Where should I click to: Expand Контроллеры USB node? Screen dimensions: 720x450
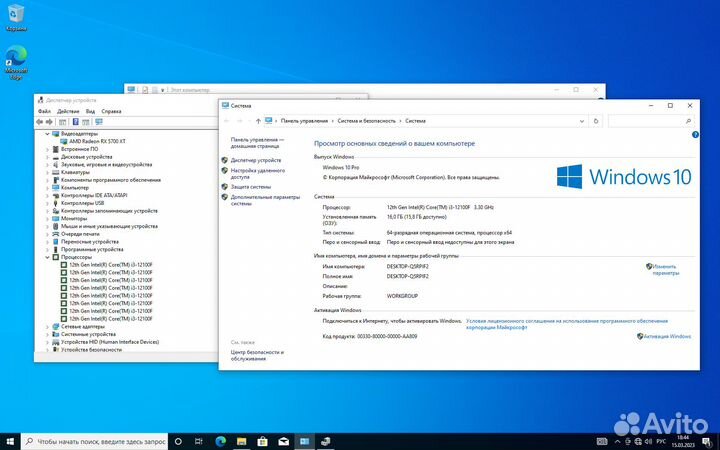[x=47, y=203]
